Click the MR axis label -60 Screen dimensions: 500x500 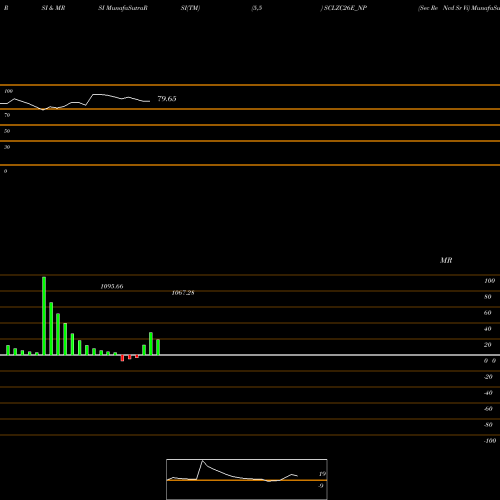coord(488,409)
